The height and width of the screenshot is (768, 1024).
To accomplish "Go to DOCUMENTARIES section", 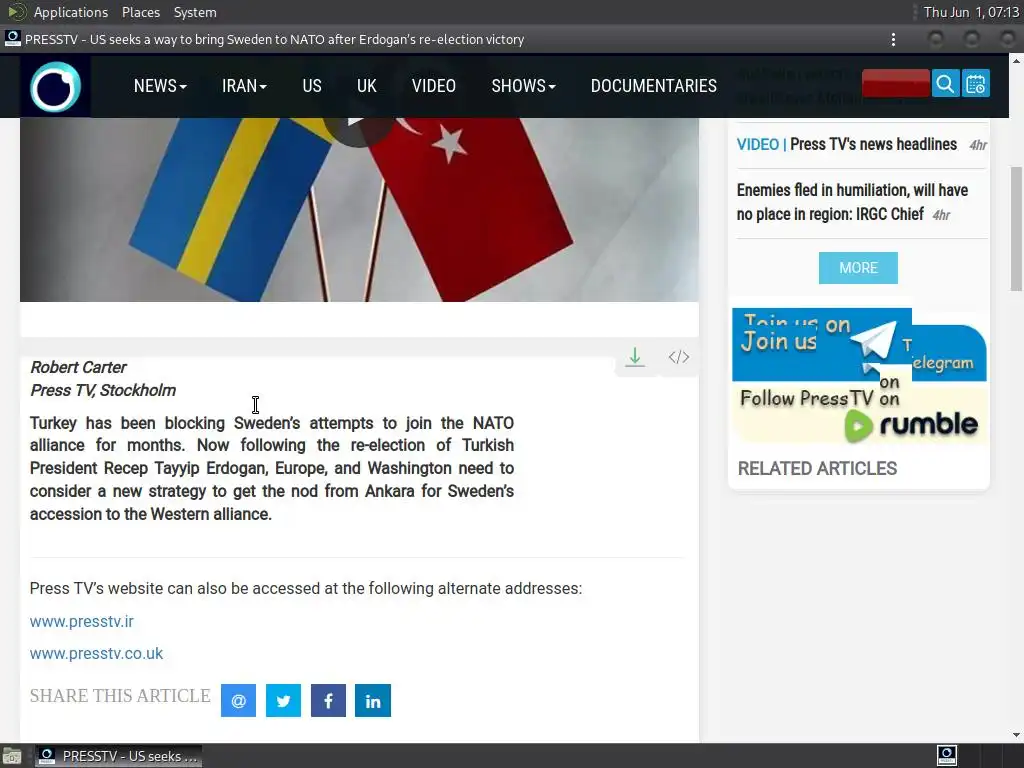I will pos(654,86).
